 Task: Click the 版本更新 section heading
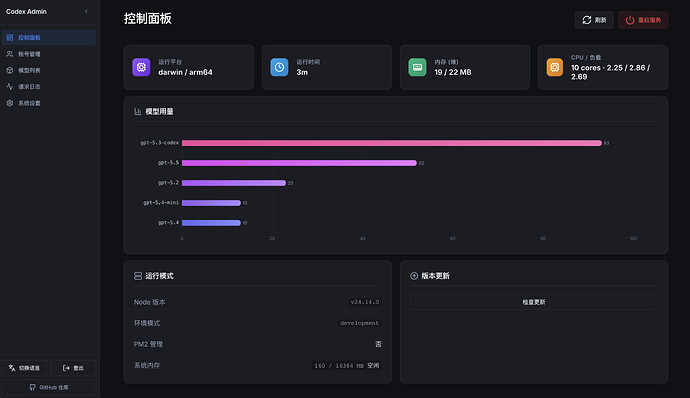[435, 276]
